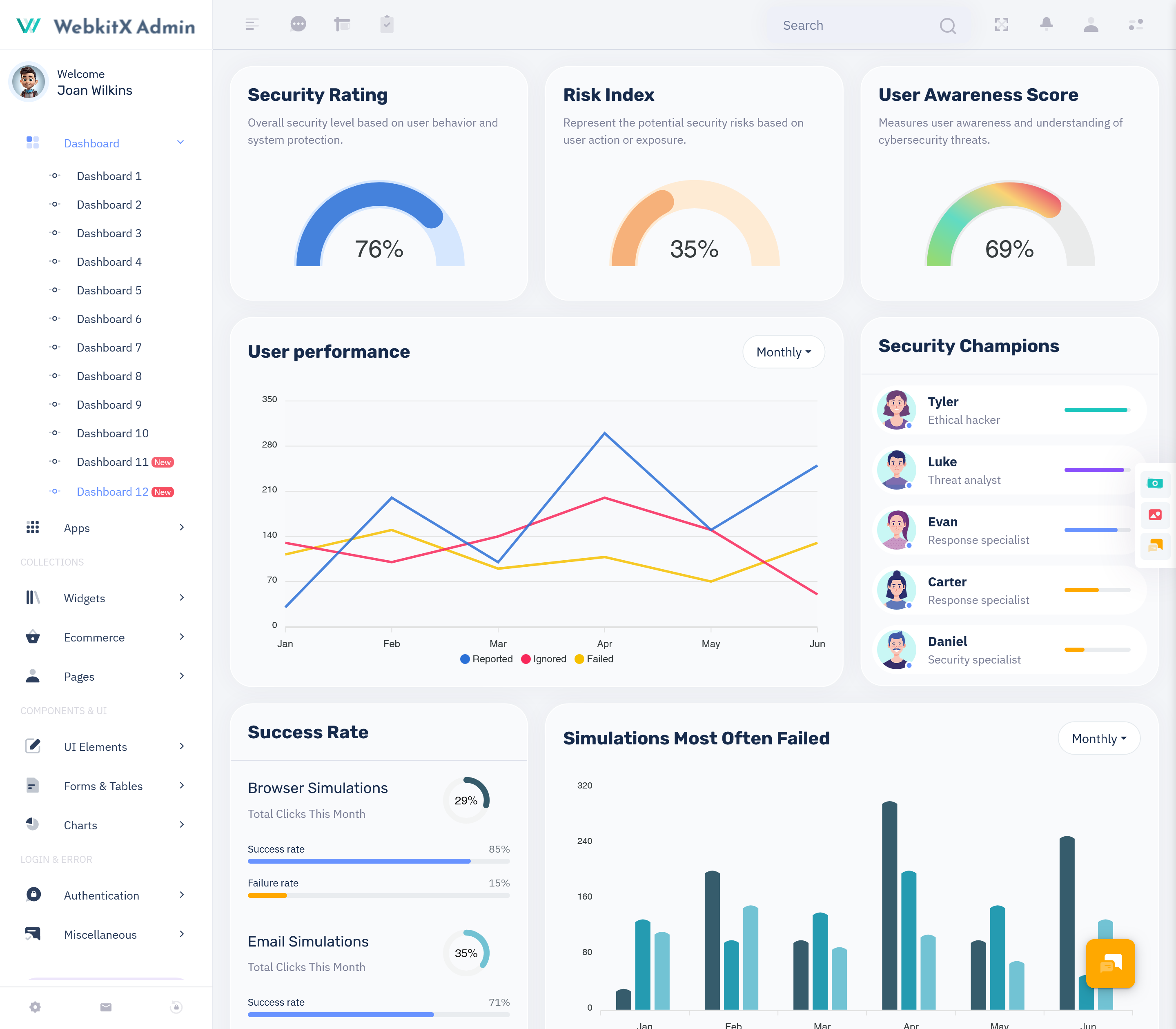The width and height of the screenshot is (1176, 1029).
Task: Click the Charts pie icon
Action: click(x=33, y=824)
